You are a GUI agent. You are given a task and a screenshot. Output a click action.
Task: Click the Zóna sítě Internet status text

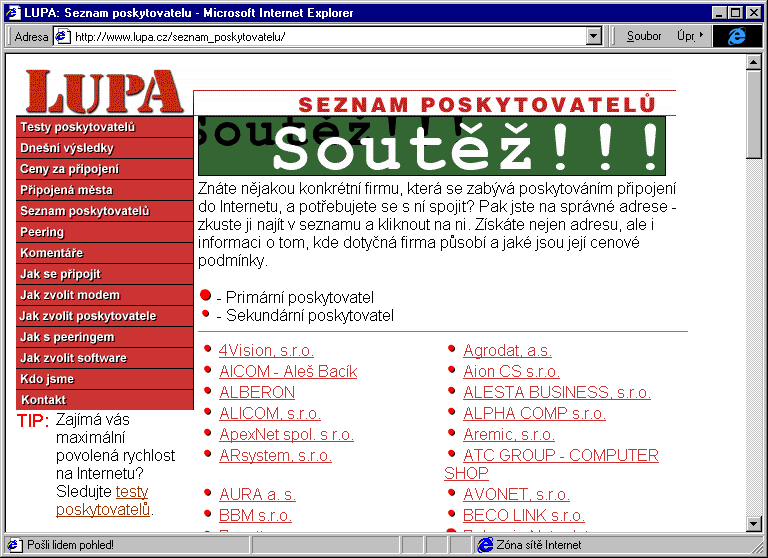[538, 545]
